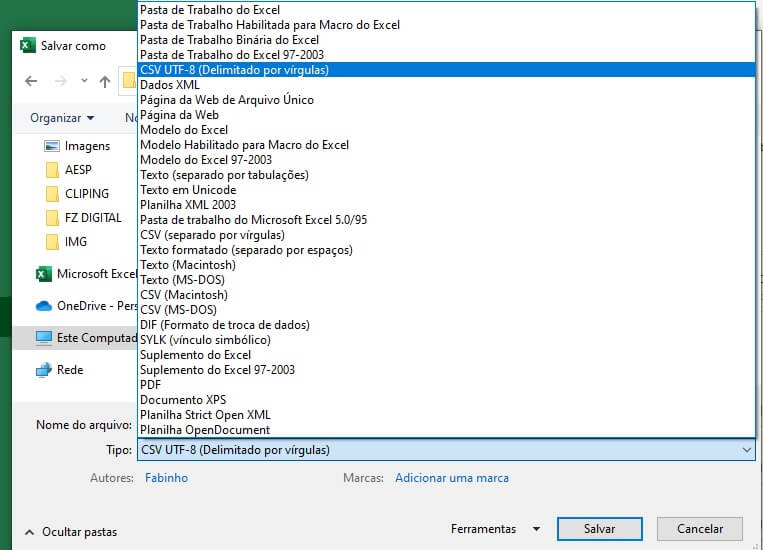
Task: Open the Organizar dropdown menu
Action: click(62, 118)
